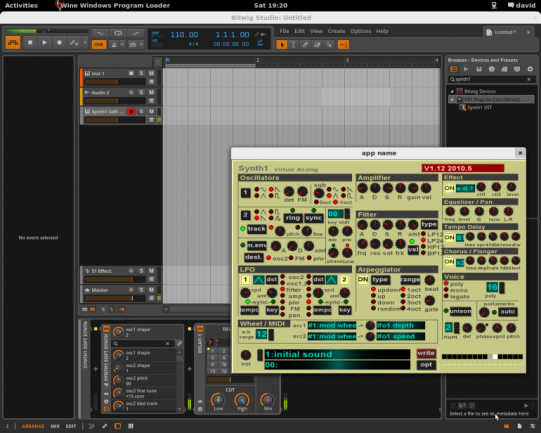
Task: Click the Synth1 vol knob
Action: tap(246, 354)
